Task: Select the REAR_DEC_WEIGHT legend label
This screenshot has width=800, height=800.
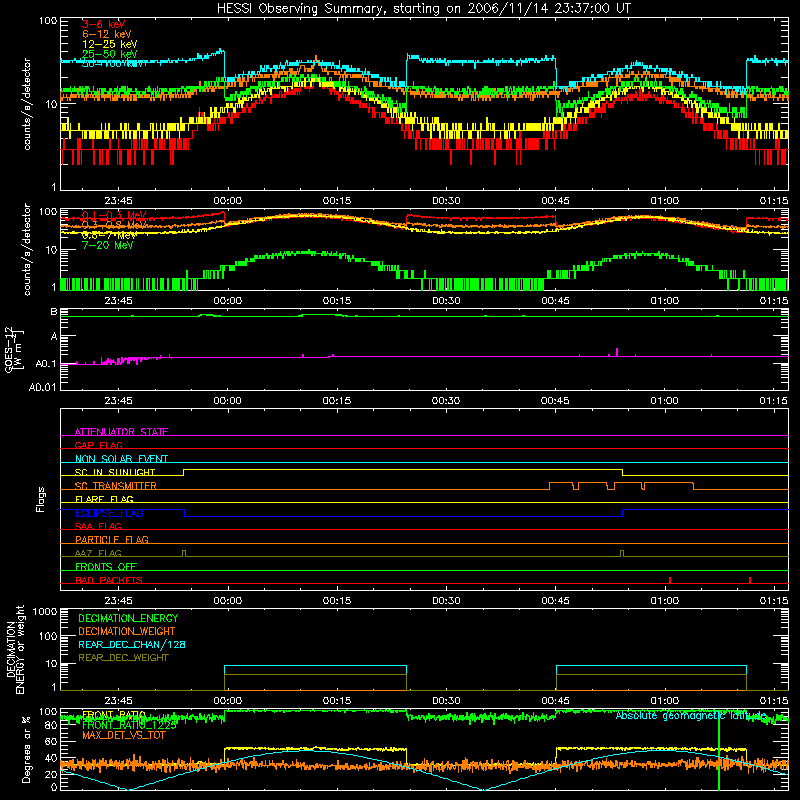Action: [x=123, y=658]
